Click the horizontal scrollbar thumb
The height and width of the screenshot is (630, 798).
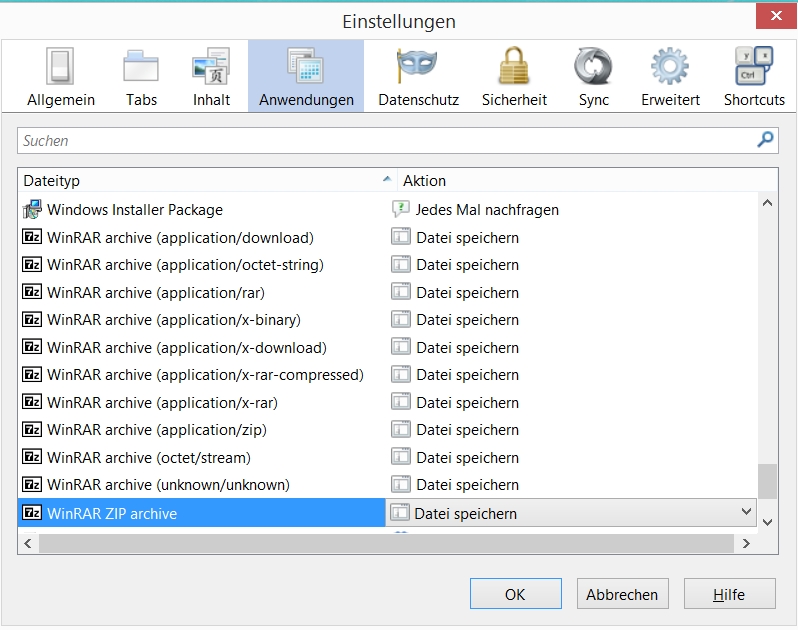tap(386, 543)
